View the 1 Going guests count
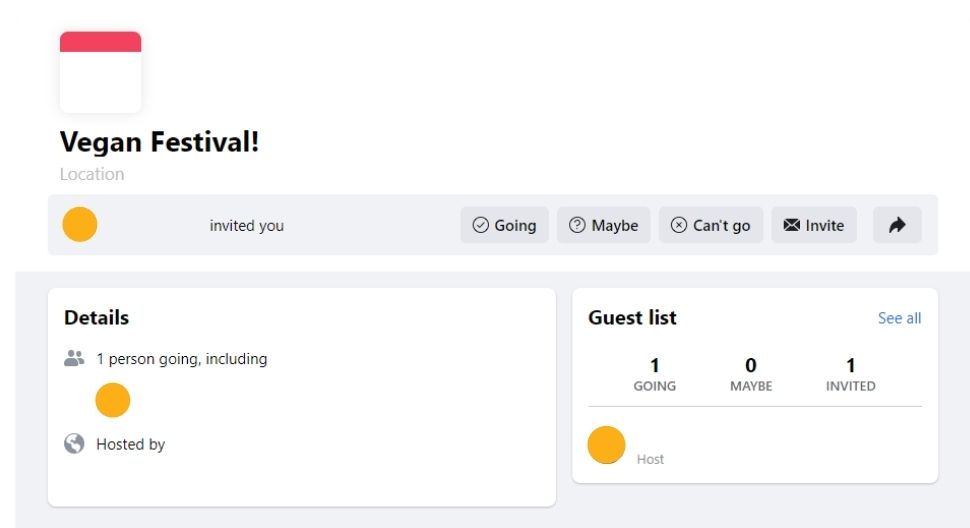 click(655, 374)
